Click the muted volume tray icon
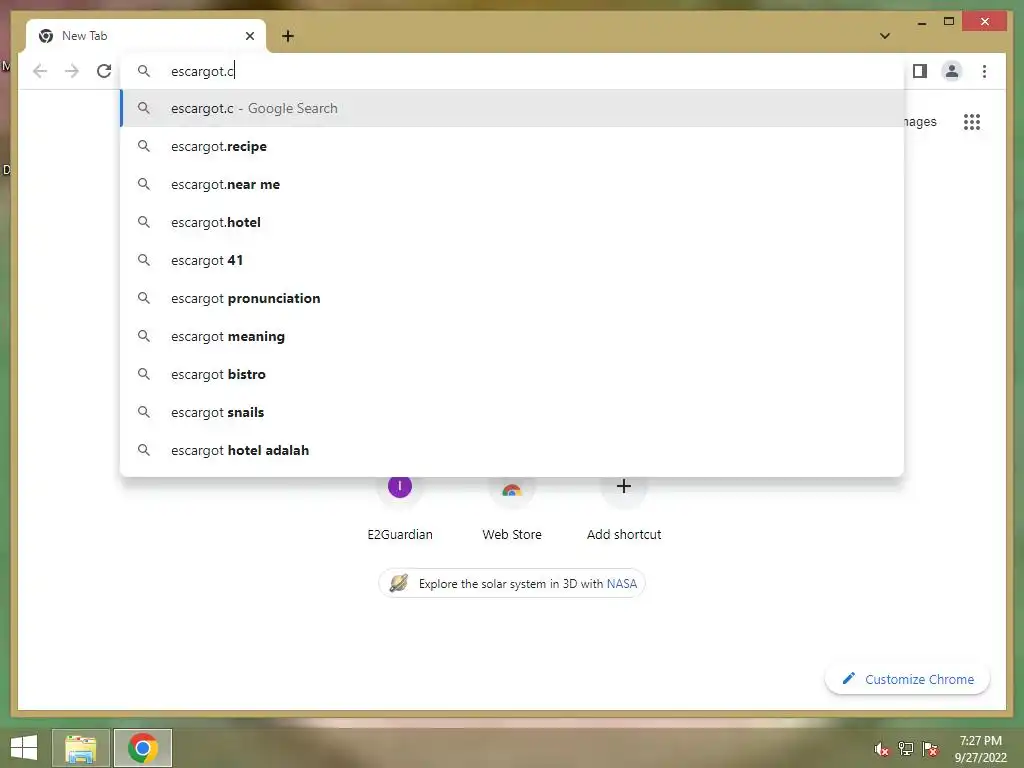 click(881, 749)
